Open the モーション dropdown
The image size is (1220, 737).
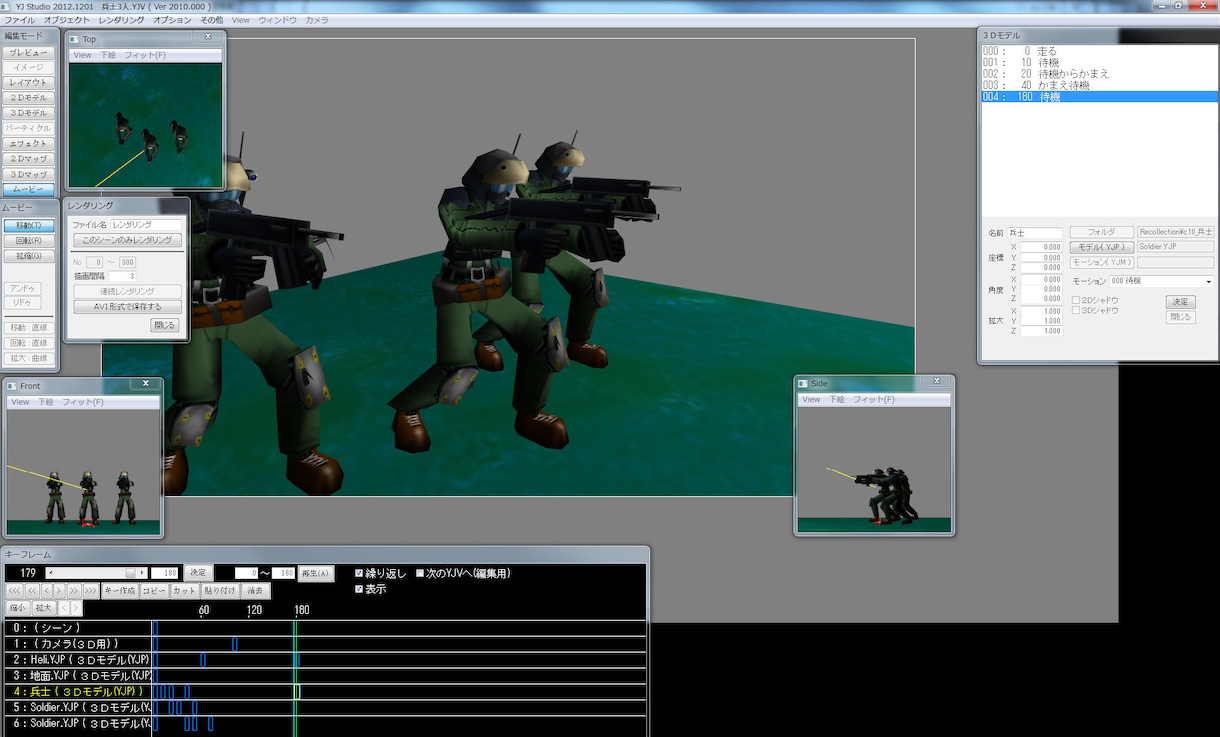[1162, 281]
